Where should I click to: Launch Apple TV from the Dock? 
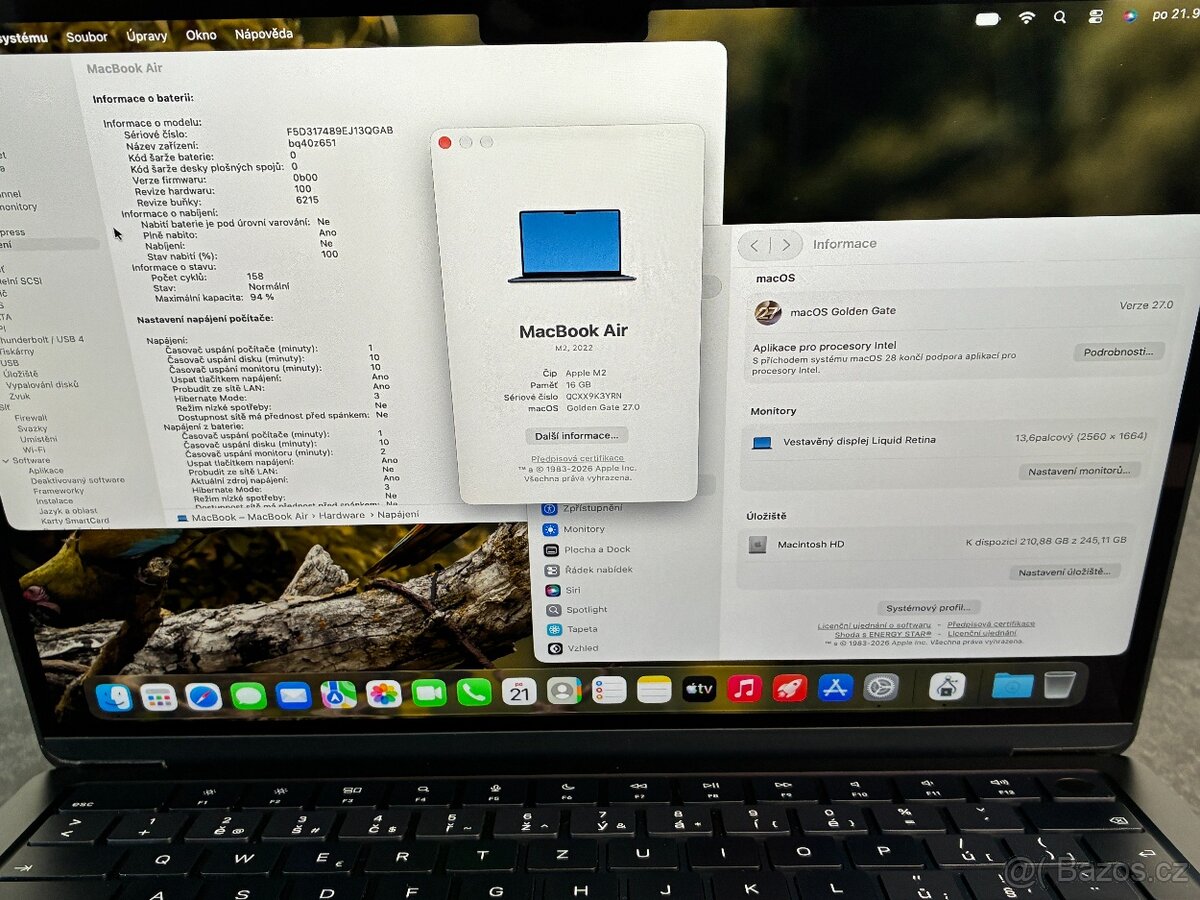click(x=699, y=688)
